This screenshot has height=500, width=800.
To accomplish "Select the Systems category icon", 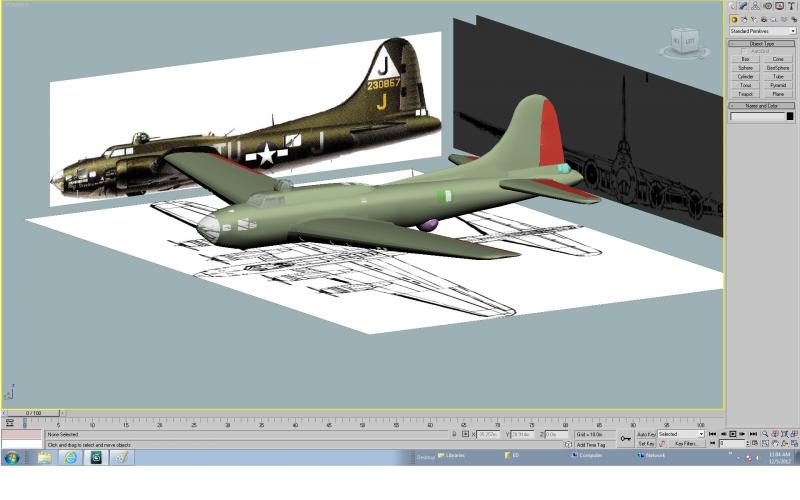I will tap(794, 19).
